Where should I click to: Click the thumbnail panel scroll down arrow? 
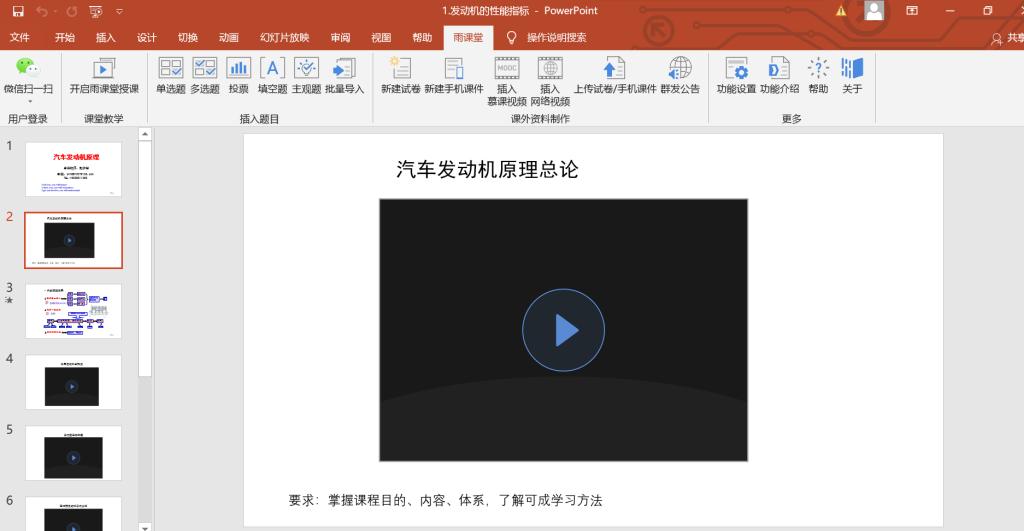pyautogui.click(x=145, y=526)
